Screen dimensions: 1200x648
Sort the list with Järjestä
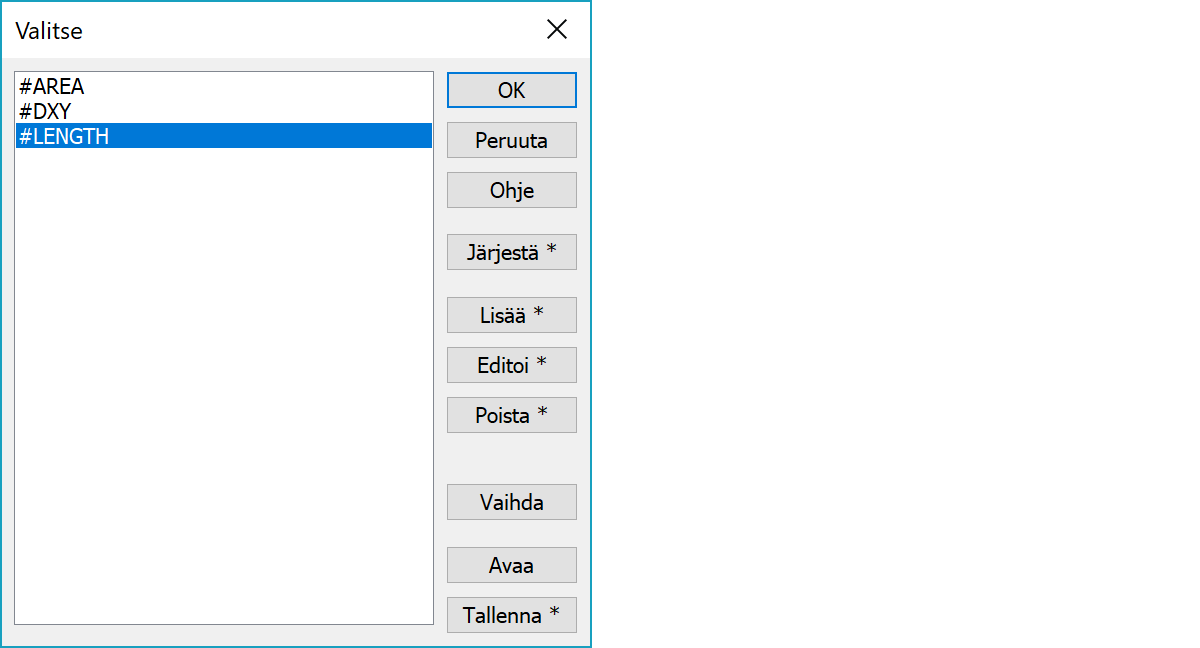[511, 252]
